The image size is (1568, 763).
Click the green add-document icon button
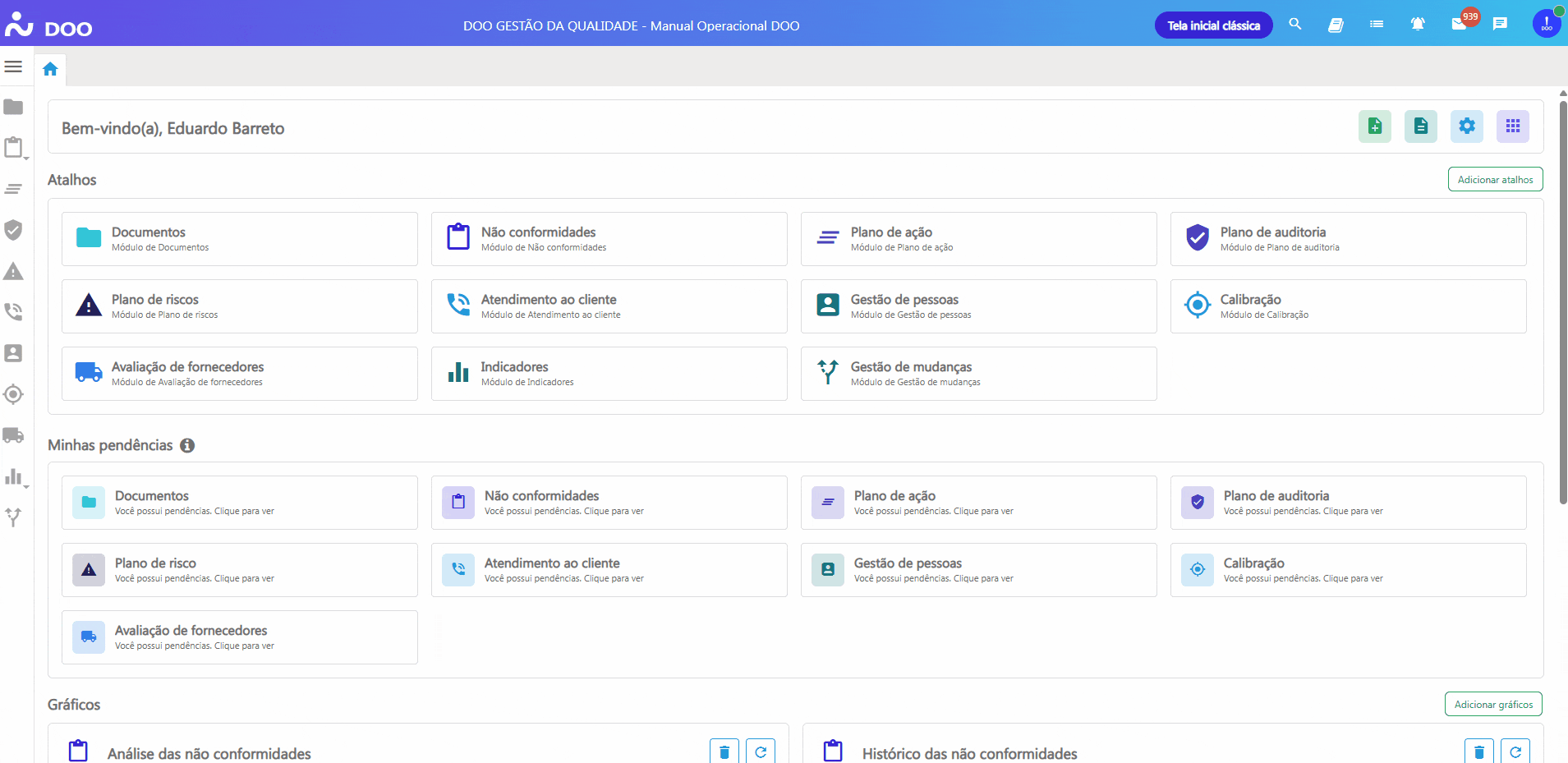[x=1374, y=126]
